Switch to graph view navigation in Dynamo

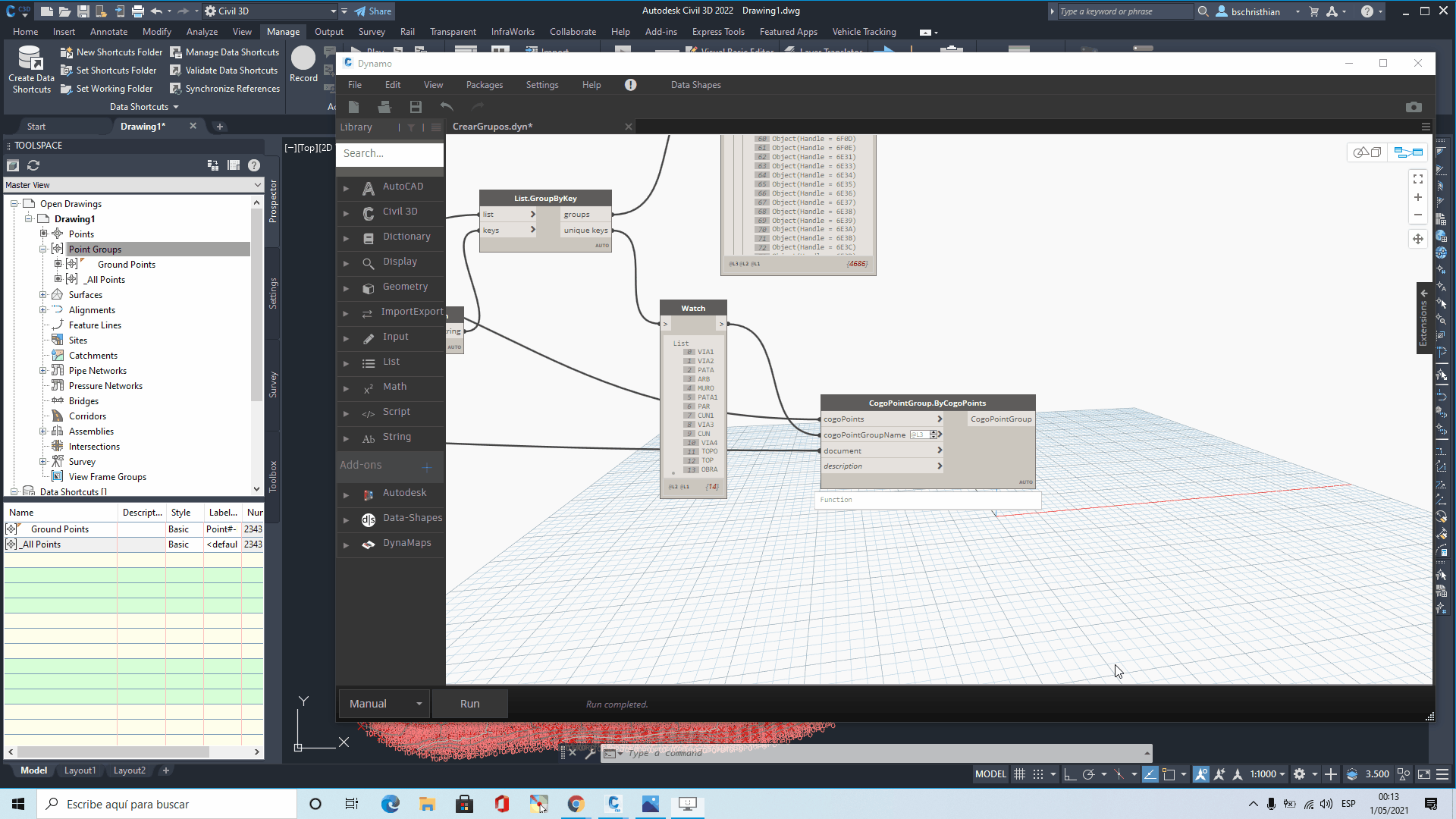coord(1409,152)
